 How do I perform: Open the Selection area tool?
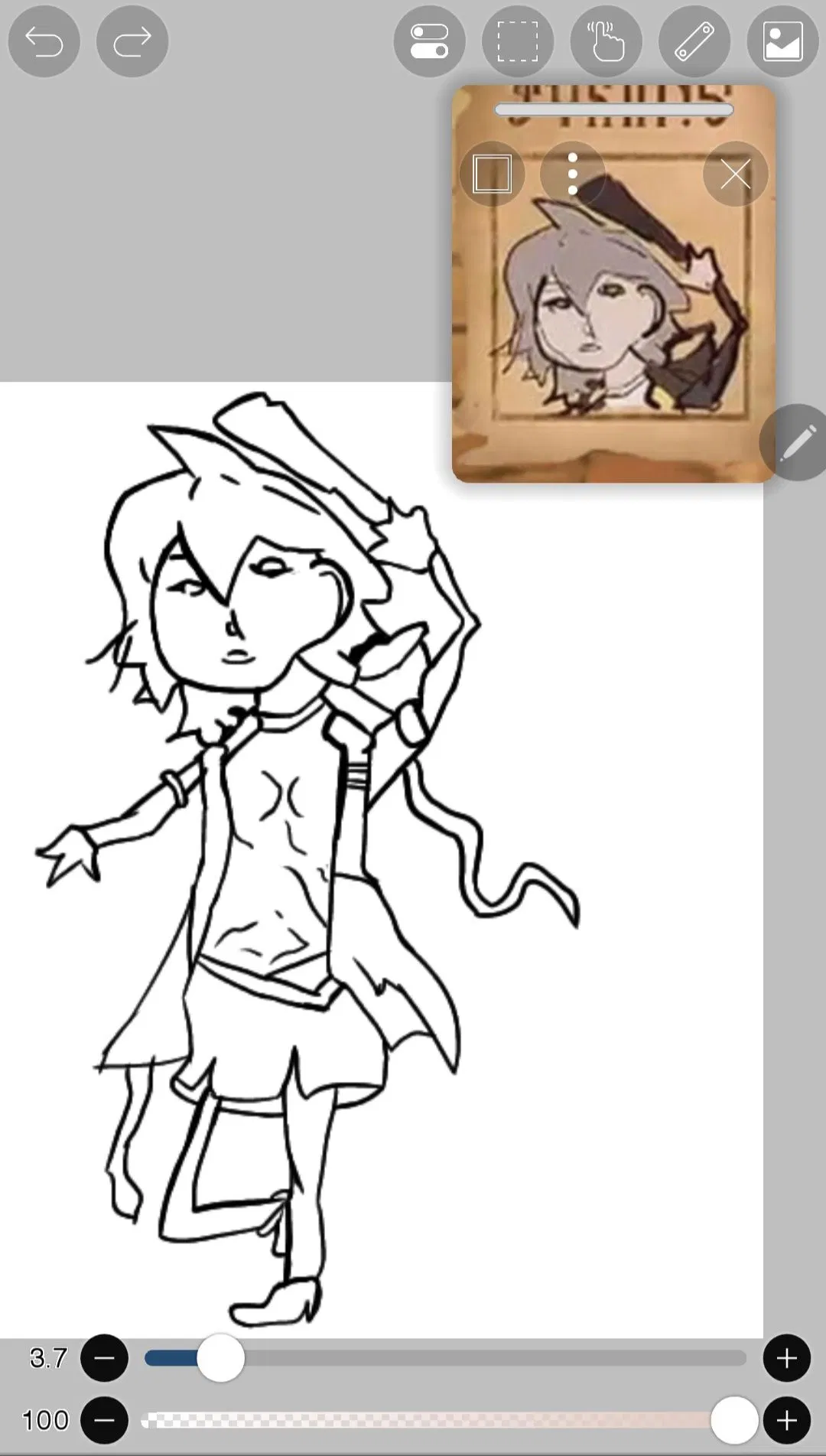pyautogui.click(x=518, y=41)
